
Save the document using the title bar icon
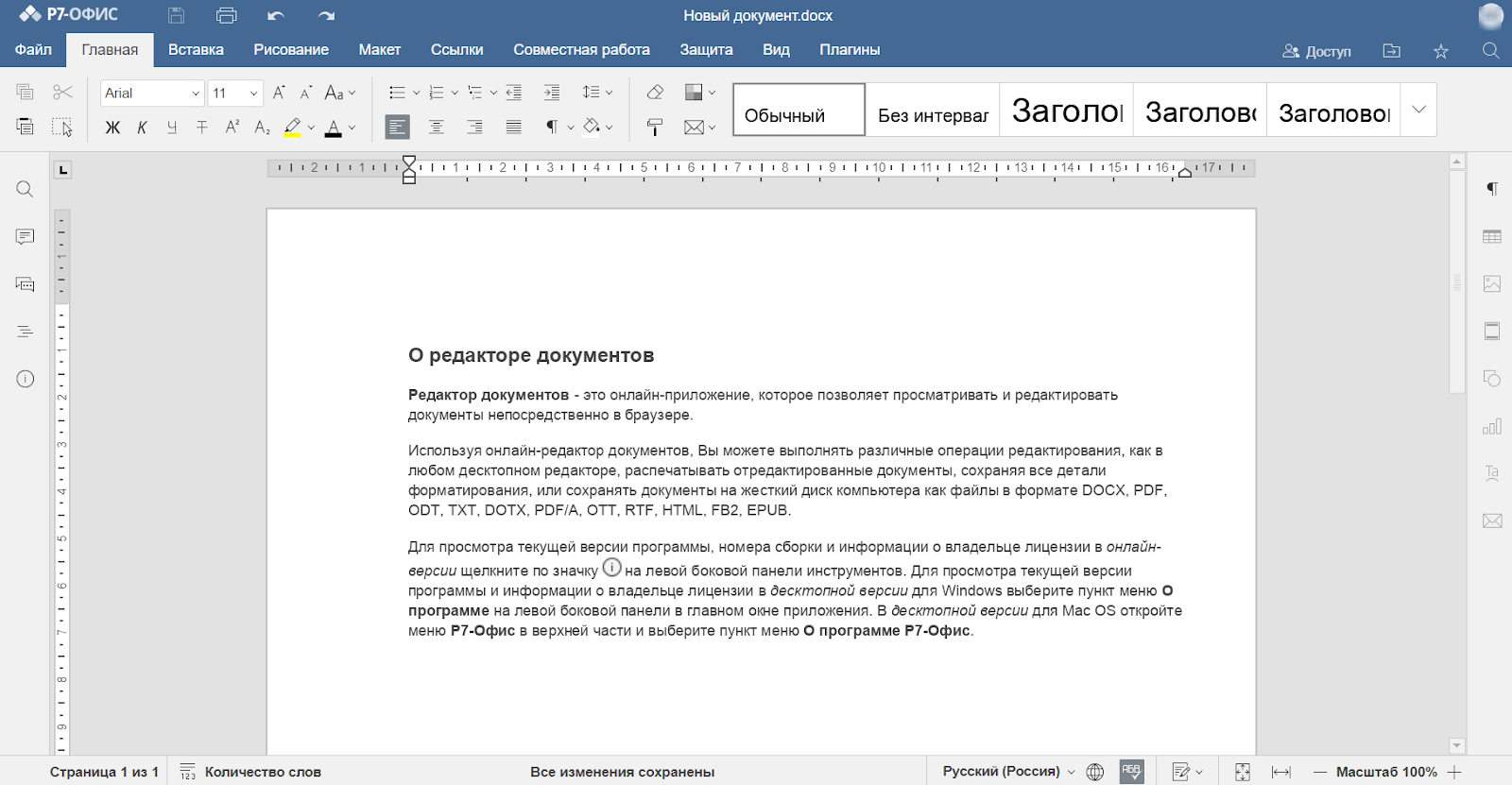tap(176, 15)
